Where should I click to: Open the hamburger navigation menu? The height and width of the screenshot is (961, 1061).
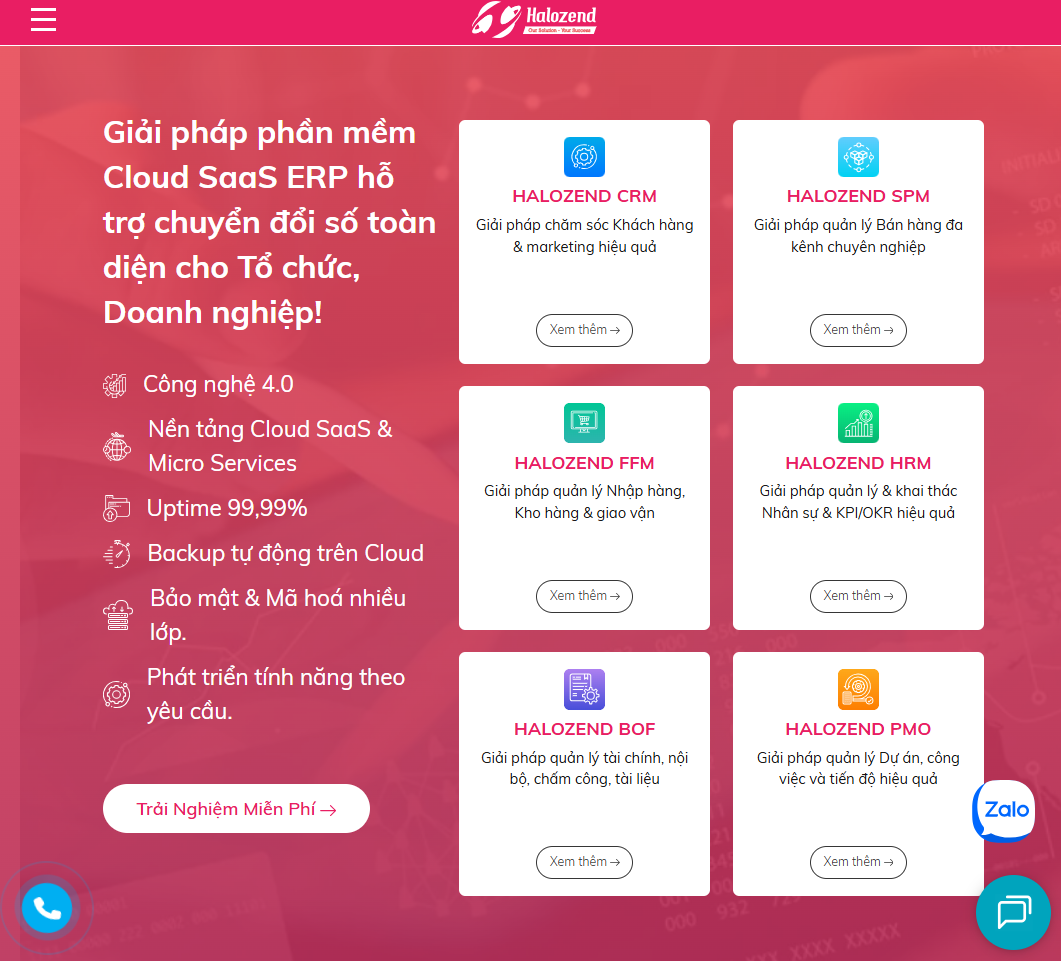pos(43,19)
